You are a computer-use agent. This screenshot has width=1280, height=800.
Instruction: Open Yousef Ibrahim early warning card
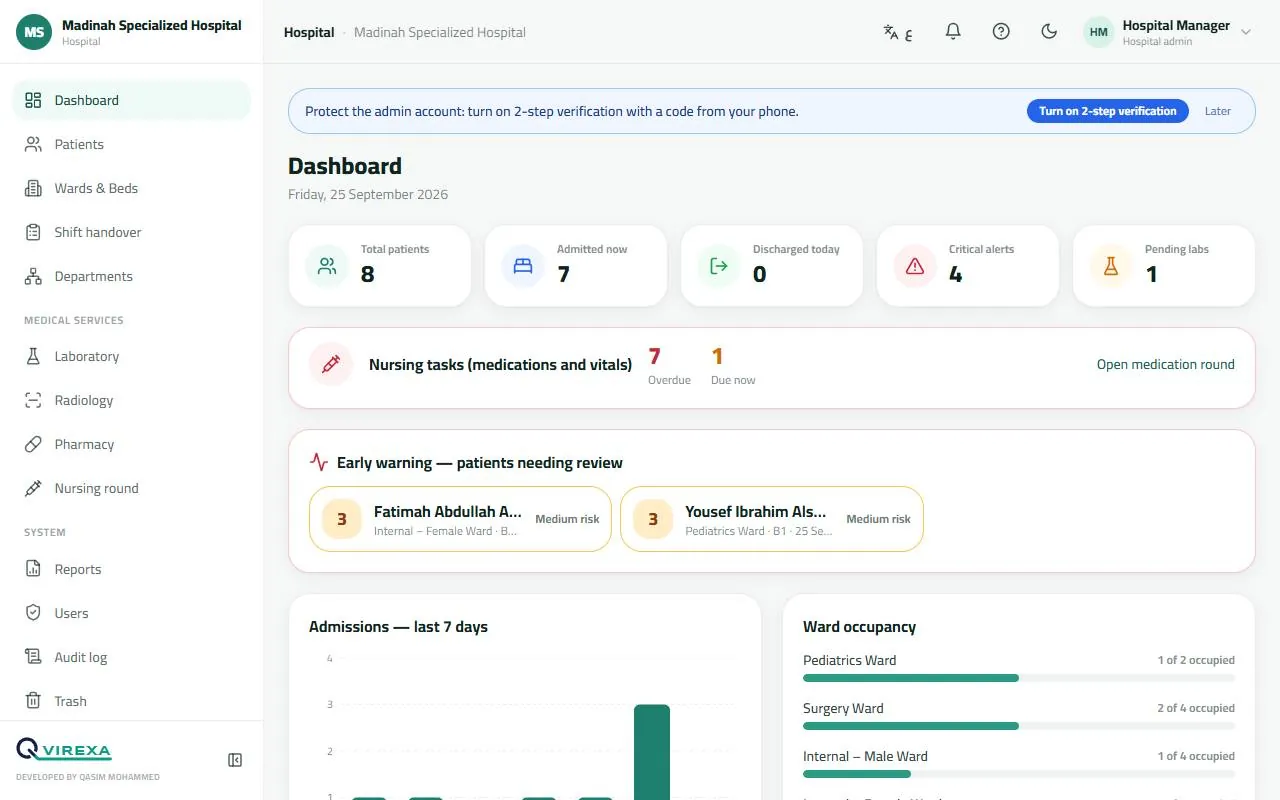[772, 519]
